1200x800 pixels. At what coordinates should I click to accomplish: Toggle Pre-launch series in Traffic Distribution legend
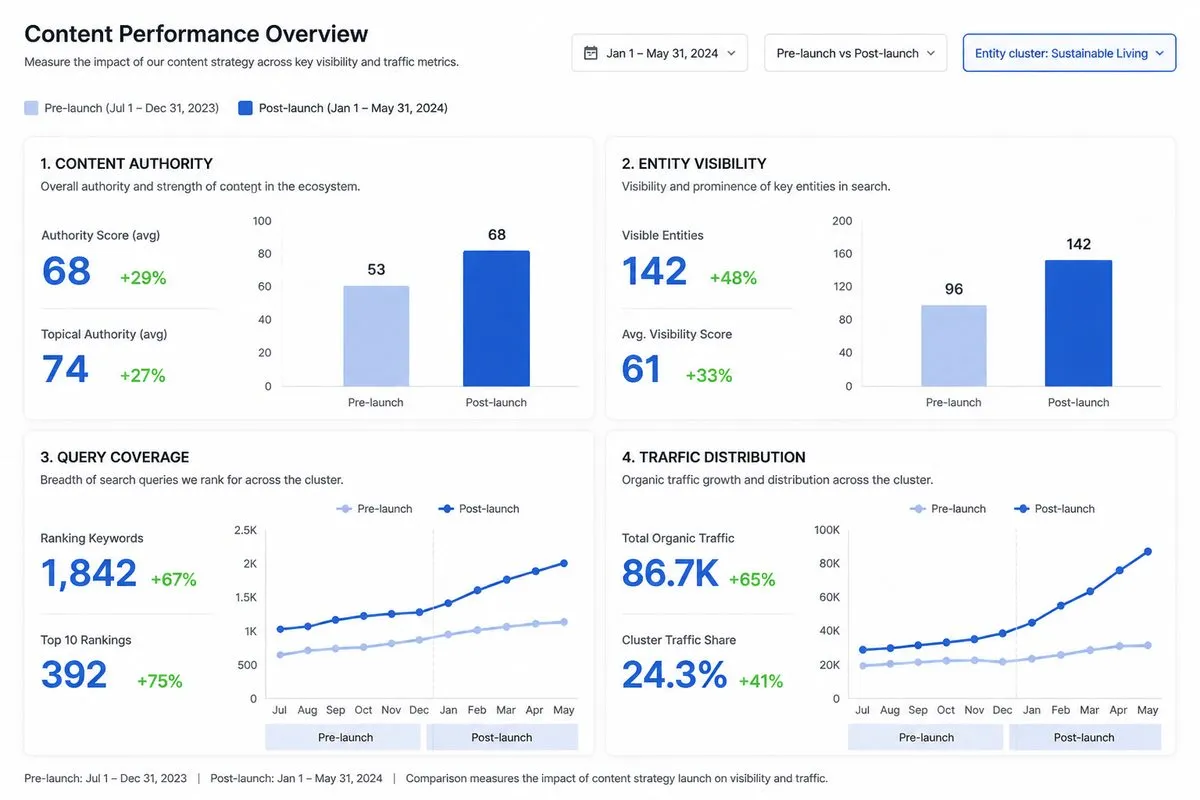point(948,509)
